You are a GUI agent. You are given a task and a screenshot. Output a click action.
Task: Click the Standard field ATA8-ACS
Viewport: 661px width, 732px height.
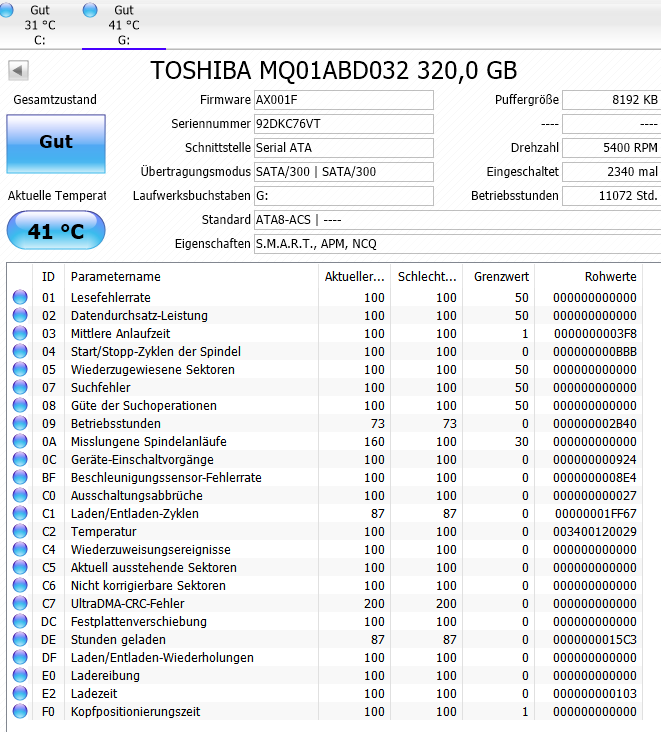click(x=457, y=220)
